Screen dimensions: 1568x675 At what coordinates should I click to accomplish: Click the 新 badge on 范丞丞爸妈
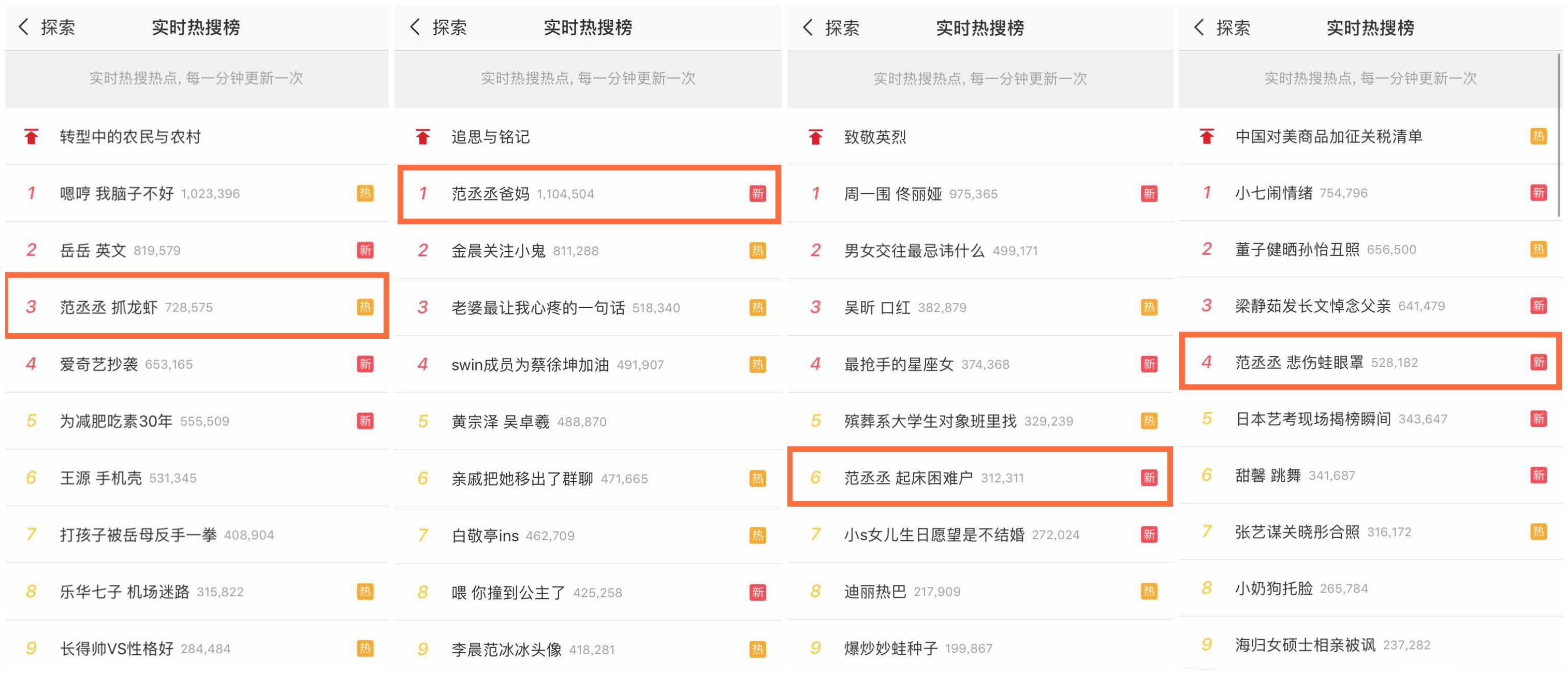(x=757, y=194)
